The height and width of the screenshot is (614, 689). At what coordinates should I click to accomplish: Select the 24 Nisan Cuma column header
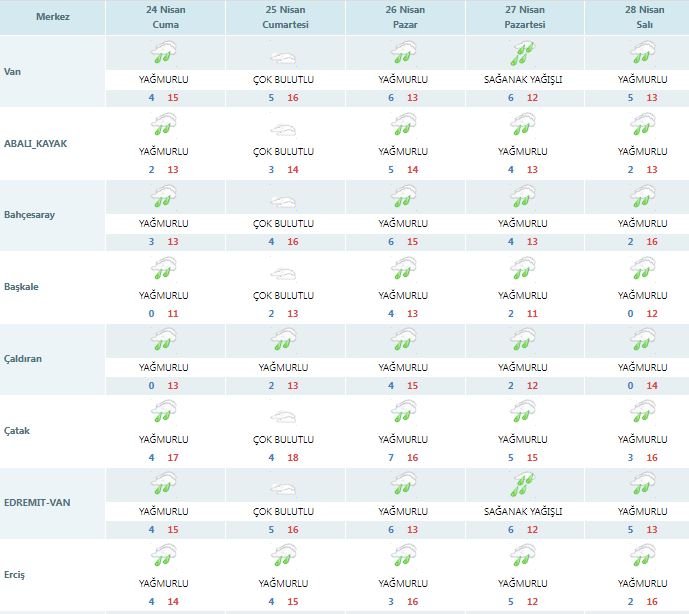click(164, 18)
